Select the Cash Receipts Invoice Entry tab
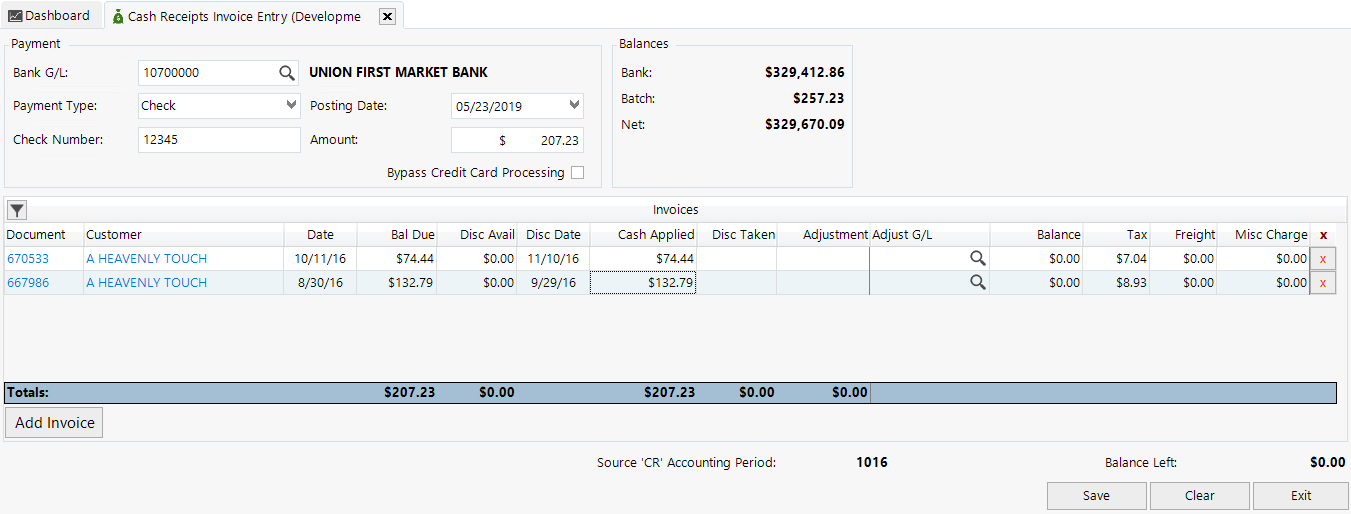The height and width of the screenshot is (514, 1351). pyautogui.click(x=240, y=16)
